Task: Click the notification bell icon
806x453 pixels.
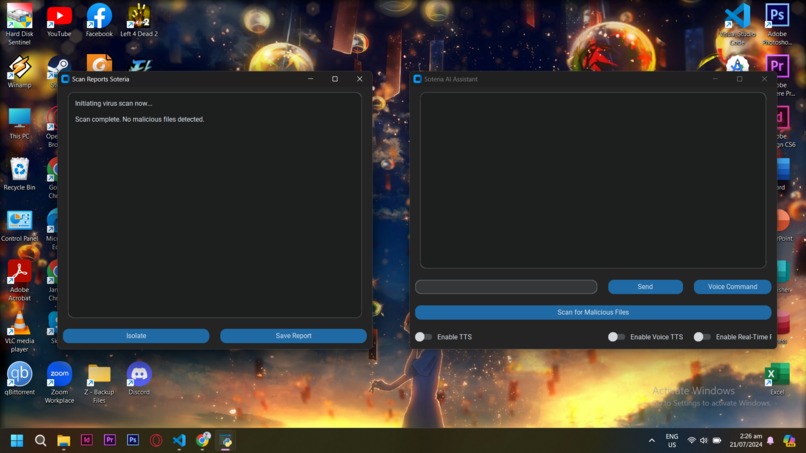Action: [770, 441]
